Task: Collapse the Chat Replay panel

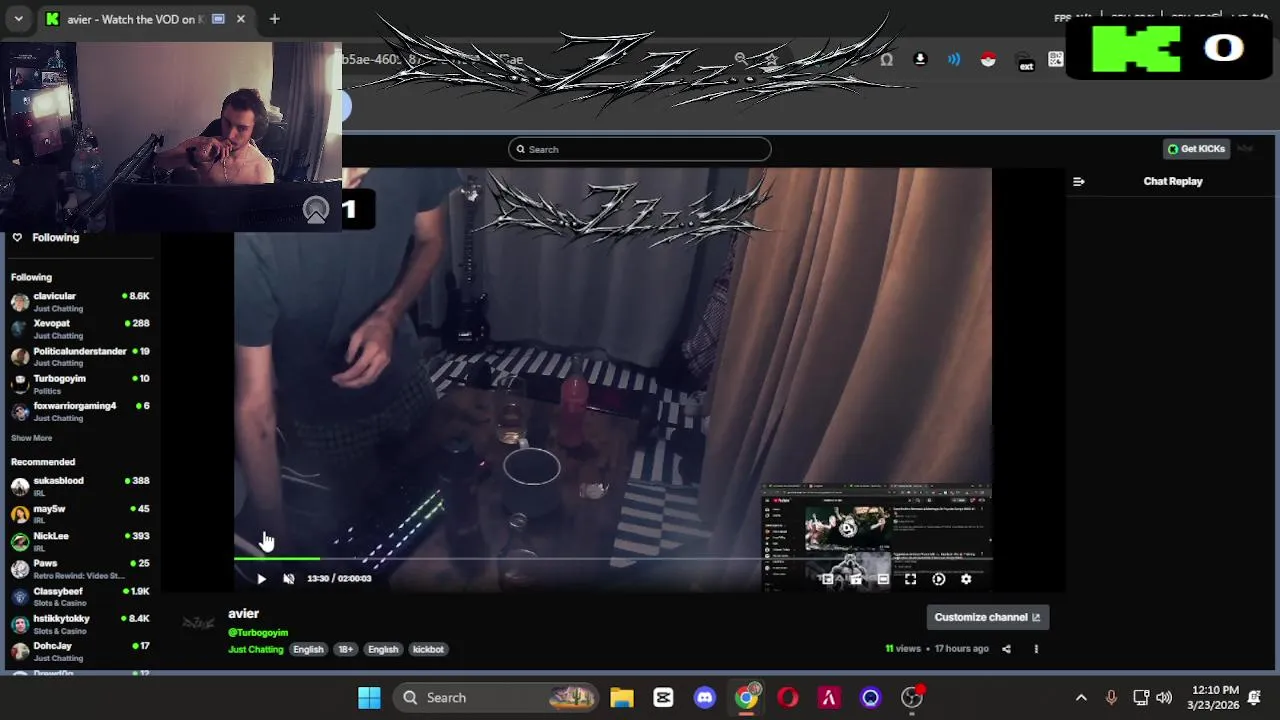Action: [1078, 181]
